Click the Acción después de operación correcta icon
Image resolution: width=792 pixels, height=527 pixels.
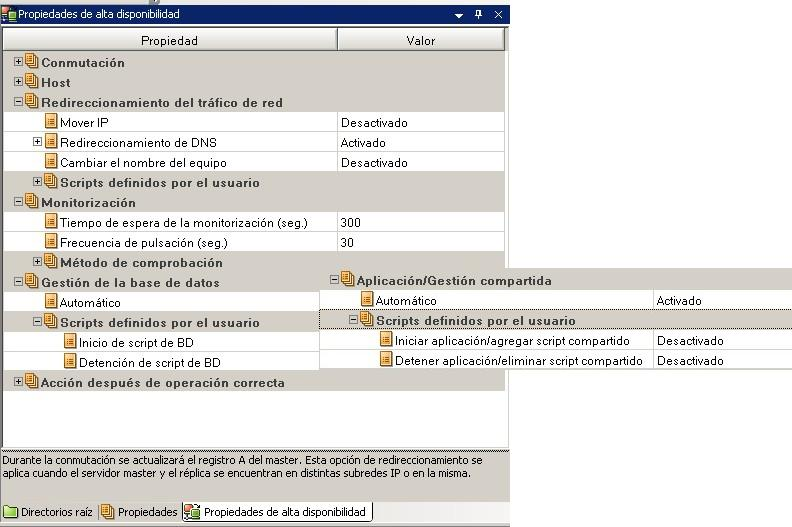[x=31, y=381]
